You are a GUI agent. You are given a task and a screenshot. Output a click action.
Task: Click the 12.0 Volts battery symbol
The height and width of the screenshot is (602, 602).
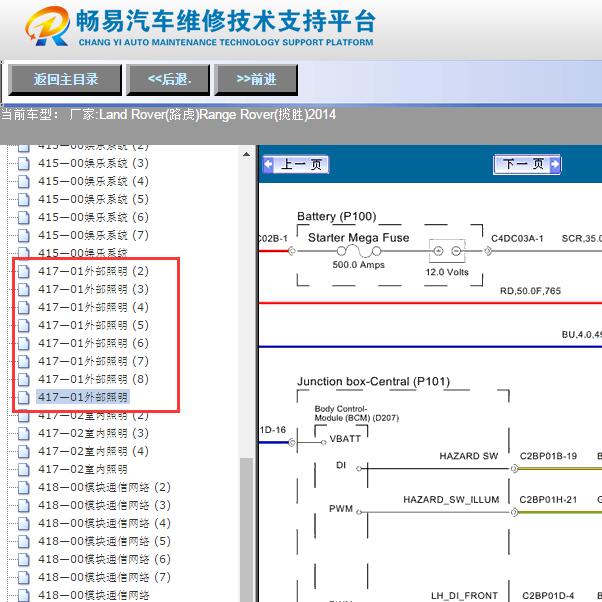447,251
